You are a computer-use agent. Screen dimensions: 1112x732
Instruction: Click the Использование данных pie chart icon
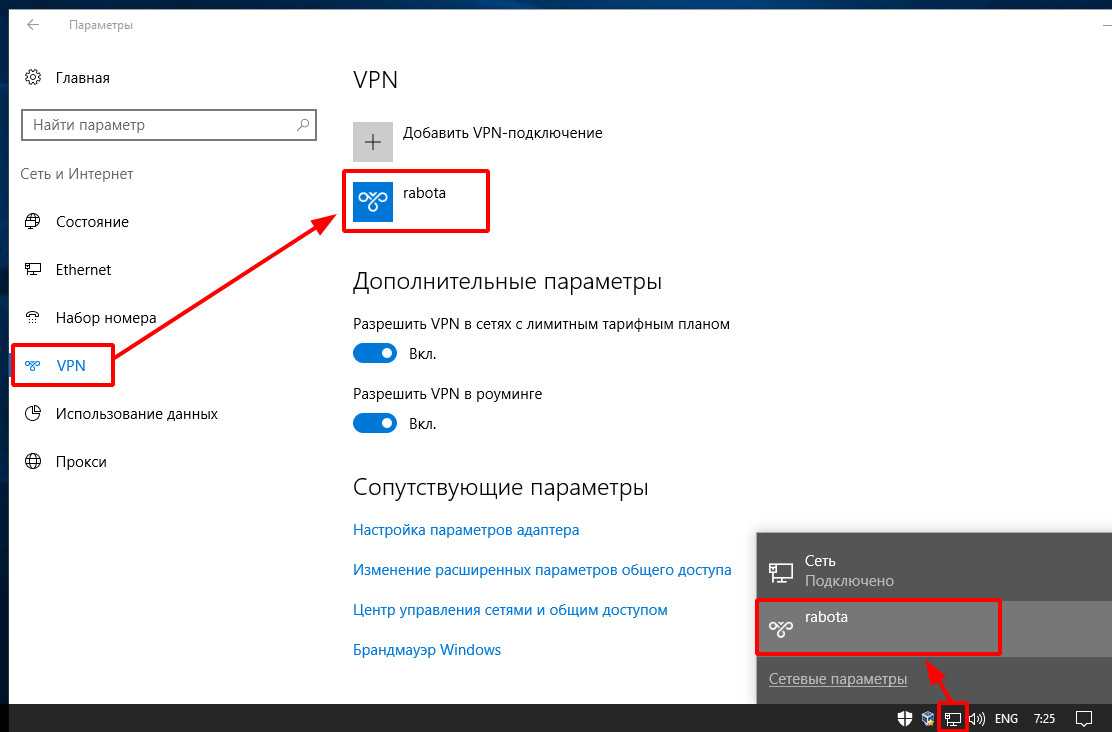click(x=33, y=413)
